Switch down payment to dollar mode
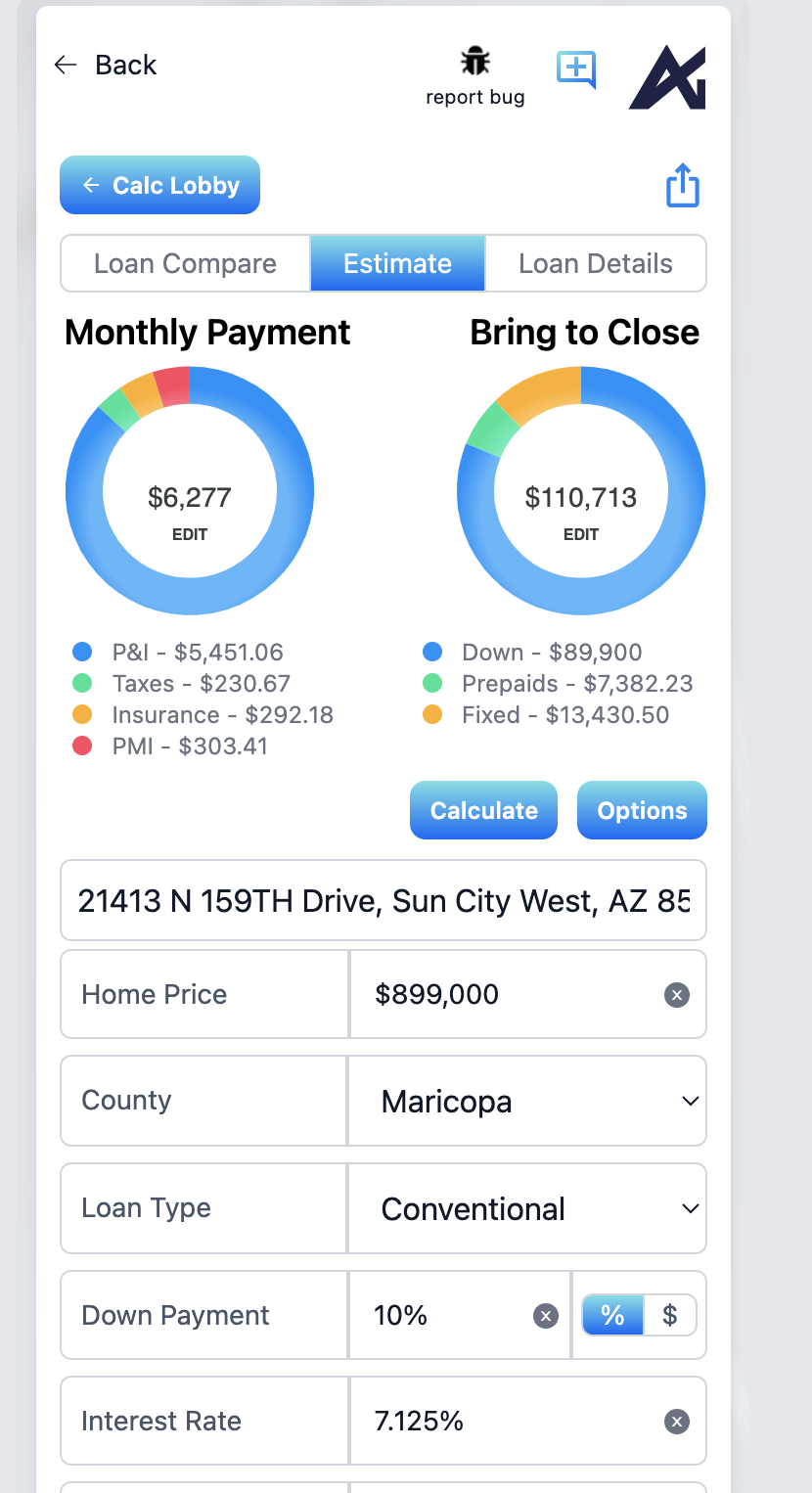This screenshot has width=812, height=1493. coord(670,1316)
